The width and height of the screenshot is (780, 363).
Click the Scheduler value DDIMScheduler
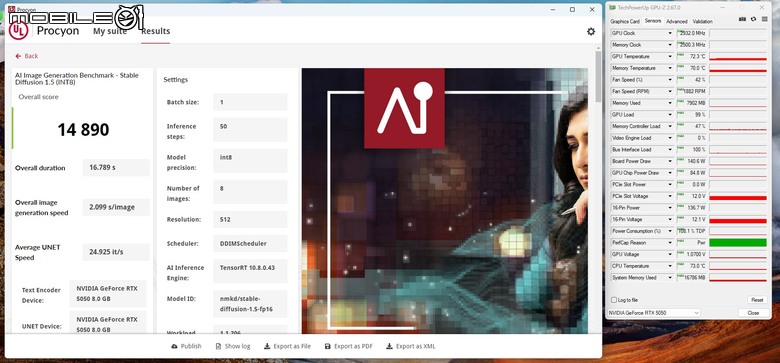point(250,244)
